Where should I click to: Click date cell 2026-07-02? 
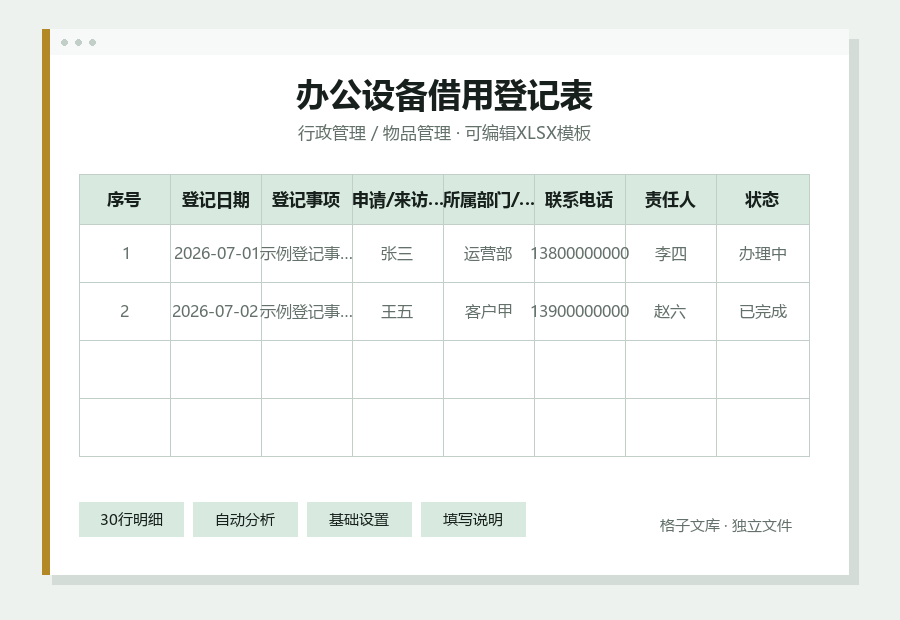click(216, 311)
